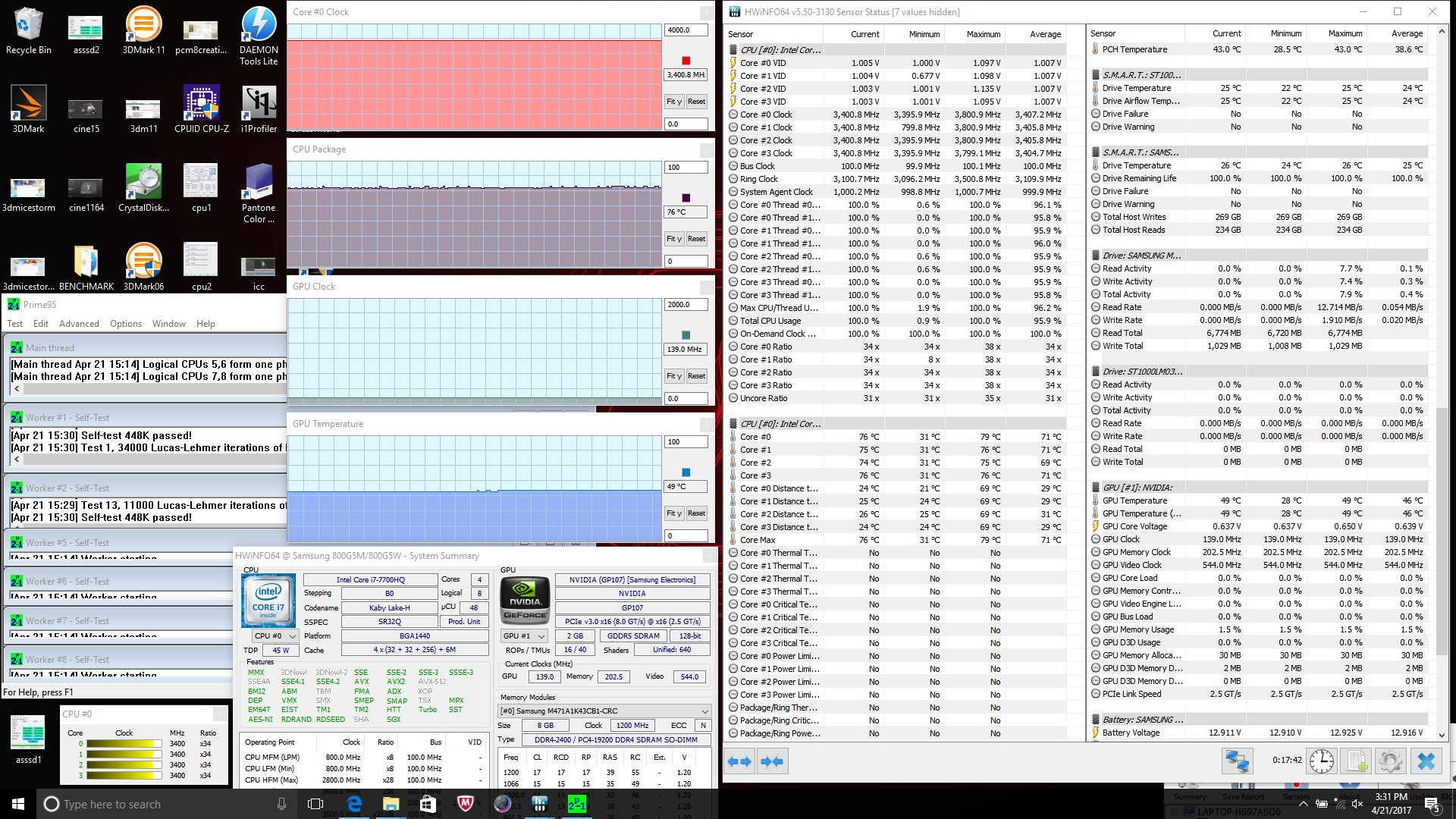This screenshot has width=1456, height=819.
Task: Click the Main thread window title in Prime95
Action: coord(50,348)
